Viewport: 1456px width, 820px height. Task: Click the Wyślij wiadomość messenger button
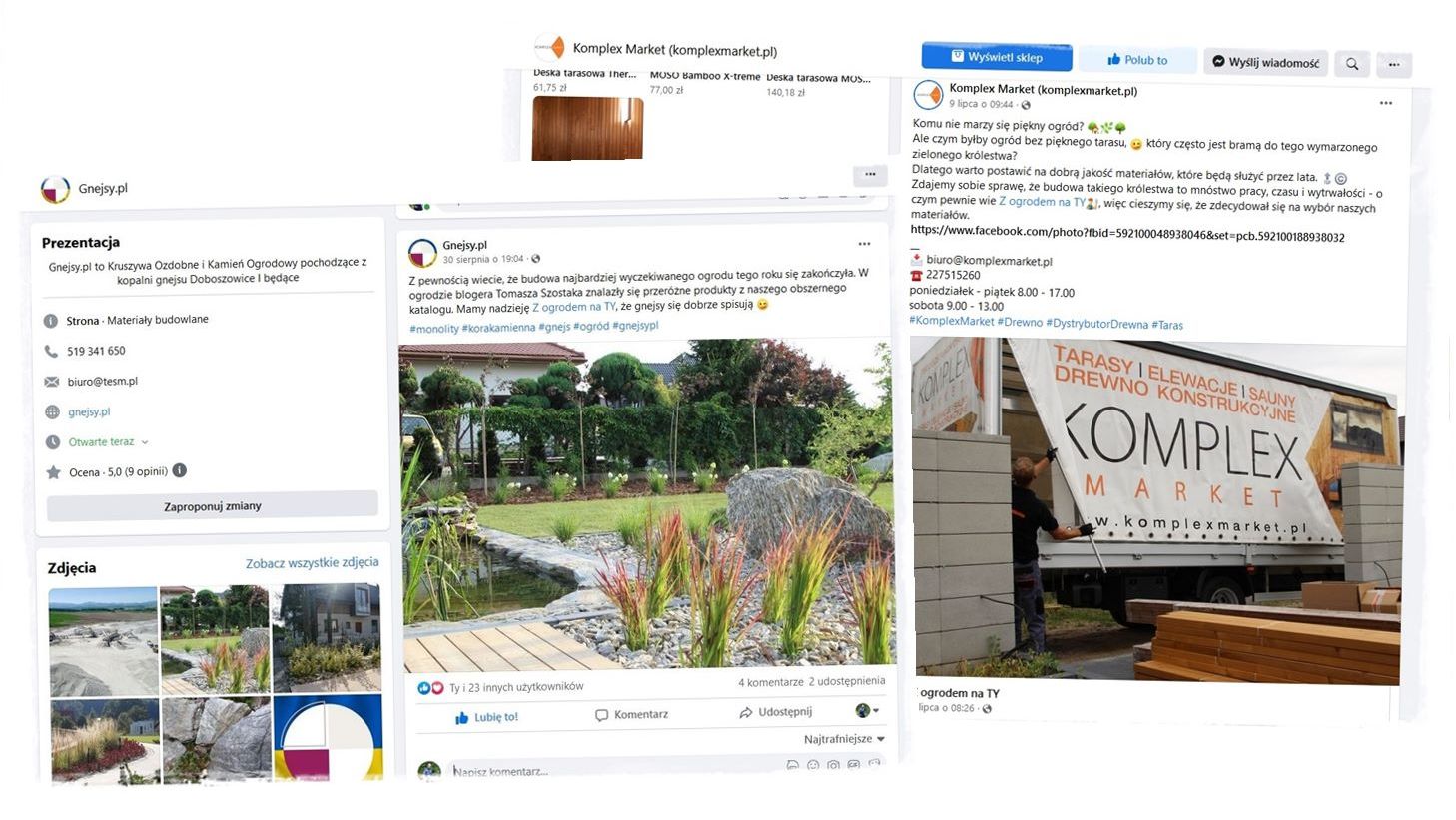point(1265,62)
